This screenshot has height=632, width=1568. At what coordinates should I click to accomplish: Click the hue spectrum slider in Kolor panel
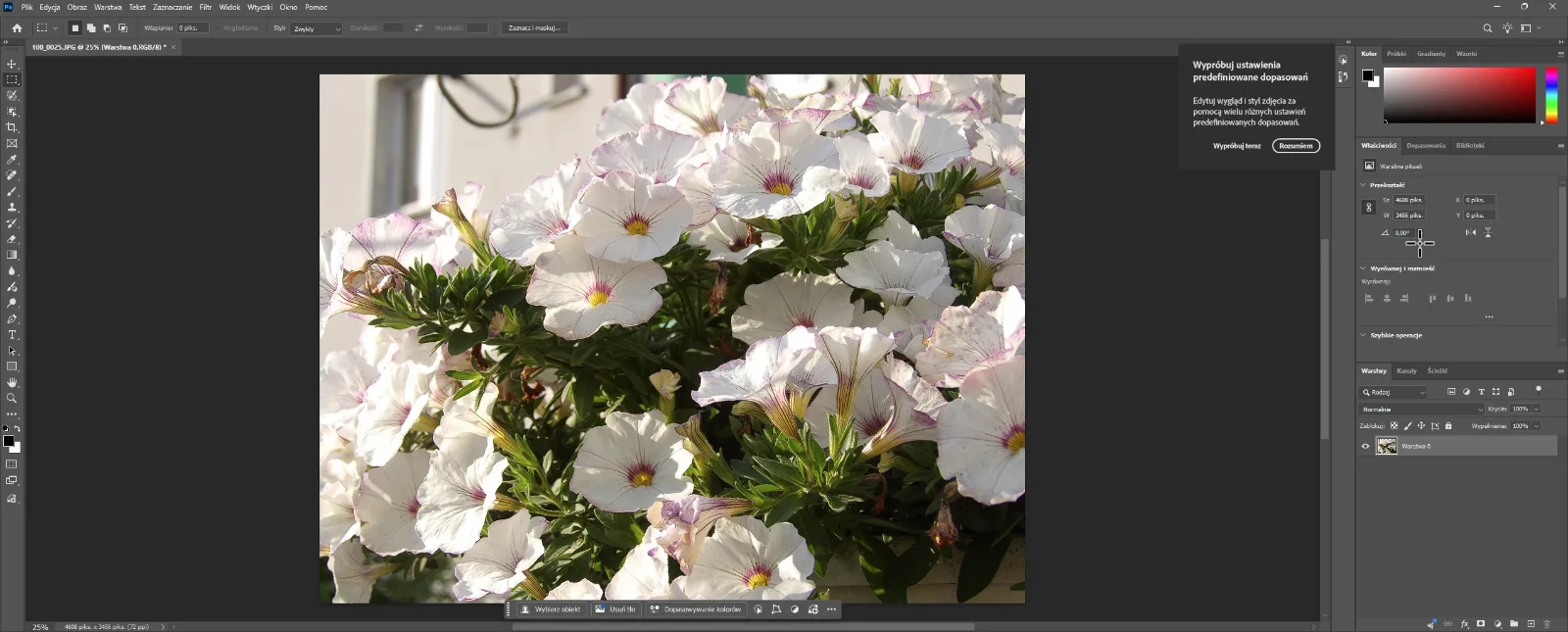tap(1551, 95)
